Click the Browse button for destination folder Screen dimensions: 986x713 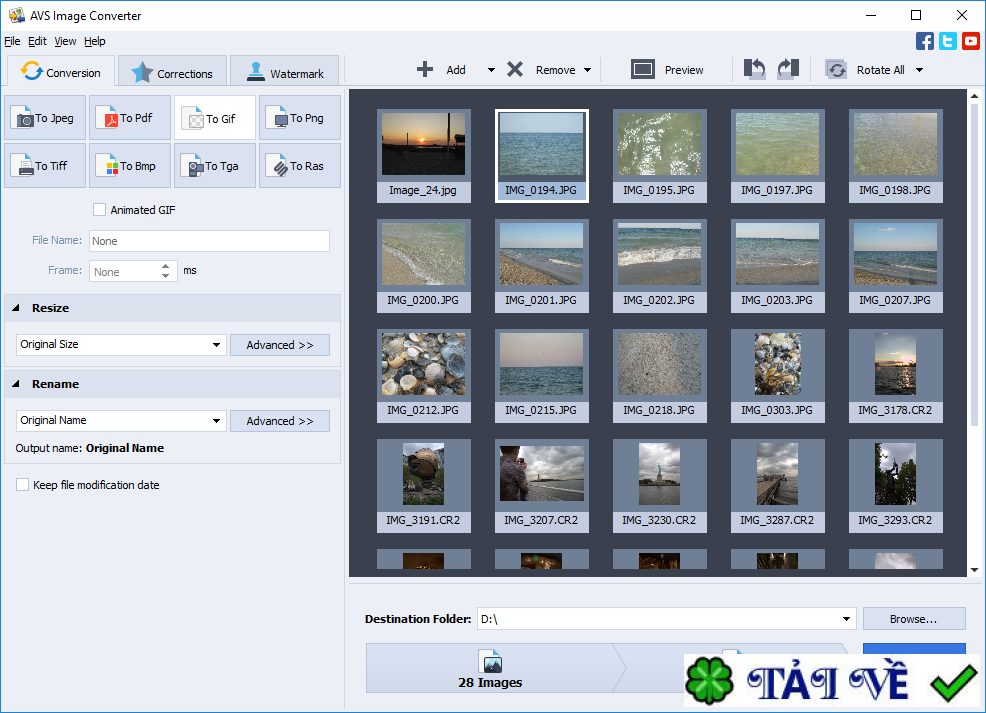click(912, 618)
